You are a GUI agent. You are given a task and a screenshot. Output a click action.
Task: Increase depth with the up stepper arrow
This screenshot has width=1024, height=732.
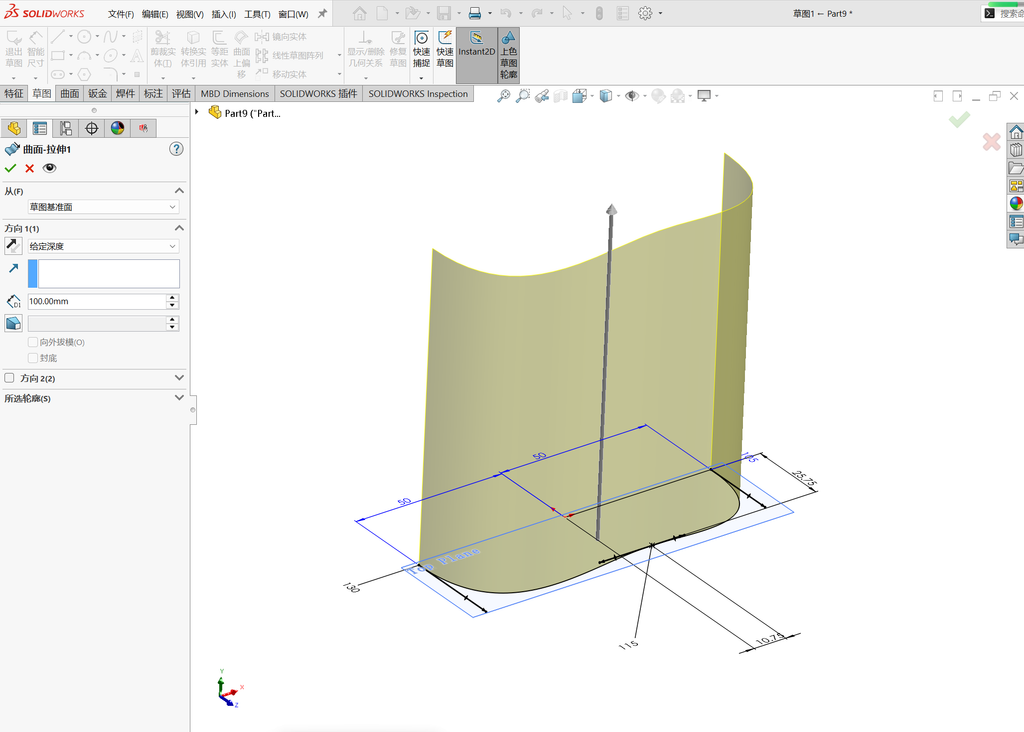click(172, 298)
